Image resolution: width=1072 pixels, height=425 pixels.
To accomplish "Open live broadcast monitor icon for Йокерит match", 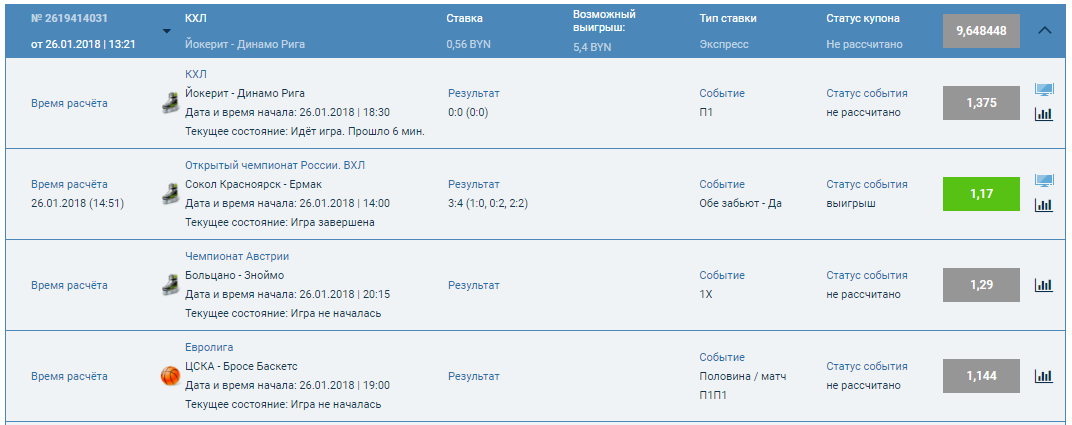I will pyautogui.click(x=1044, y=90).
